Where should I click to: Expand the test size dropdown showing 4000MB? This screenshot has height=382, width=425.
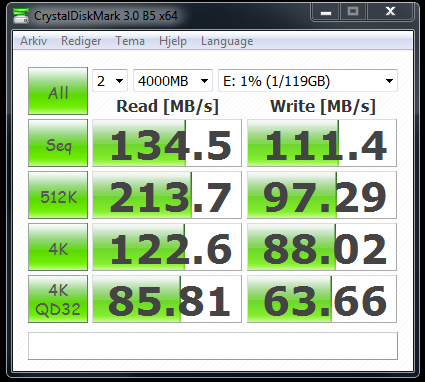[x=173, y=81]
